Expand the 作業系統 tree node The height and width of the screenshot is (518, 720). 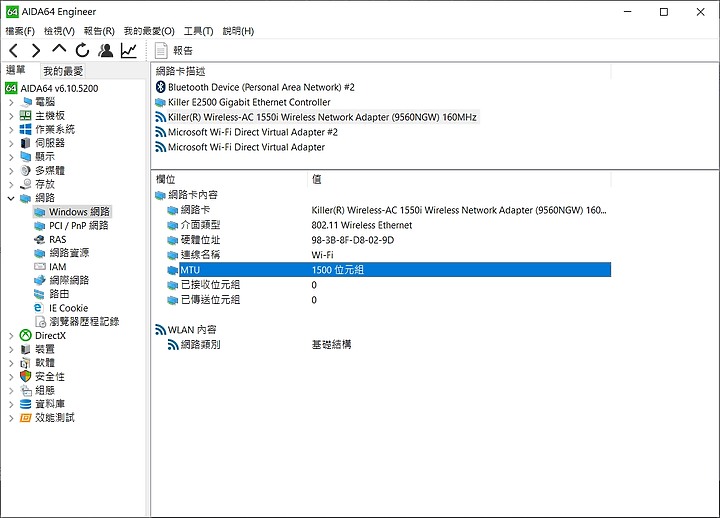[11, 130]
